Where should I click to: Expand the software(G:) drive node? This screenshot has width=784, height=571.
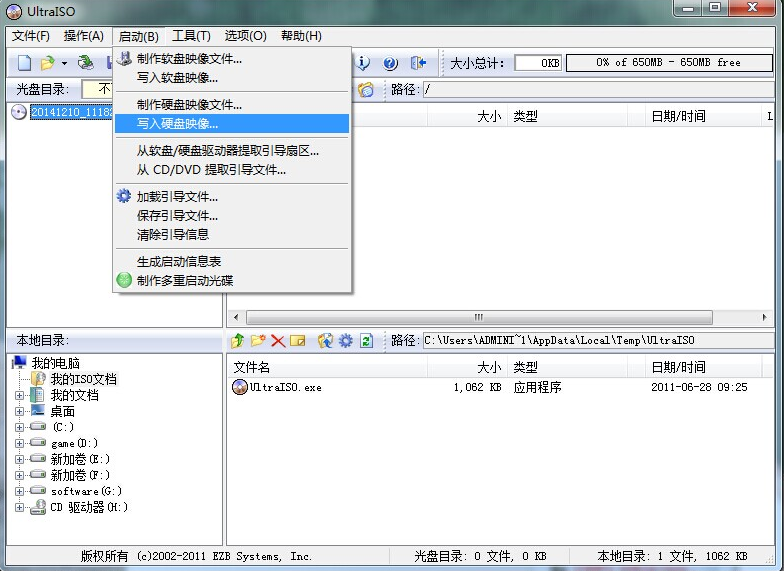click(x=20, y=492)
